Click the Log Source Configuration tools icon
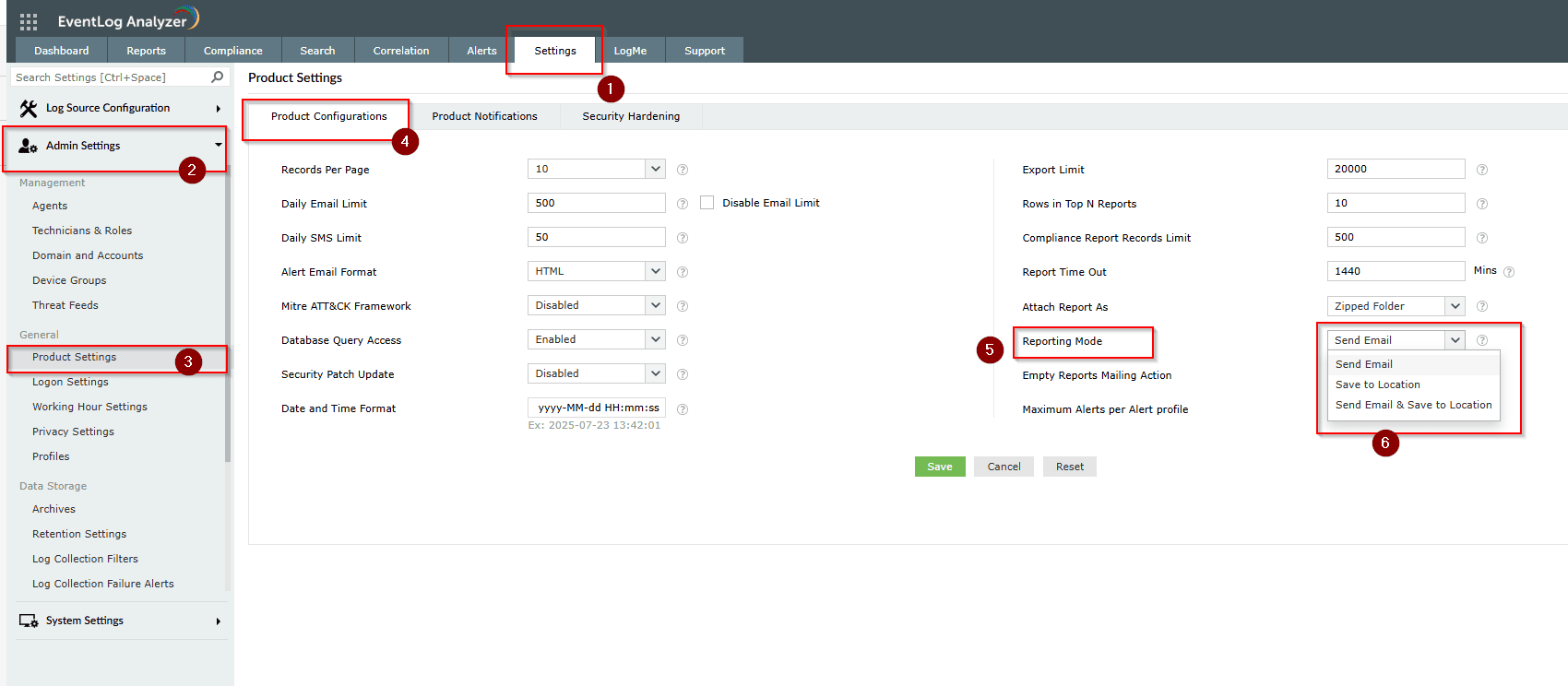This screenshot has width=1568, height=686. pos(29,109)
